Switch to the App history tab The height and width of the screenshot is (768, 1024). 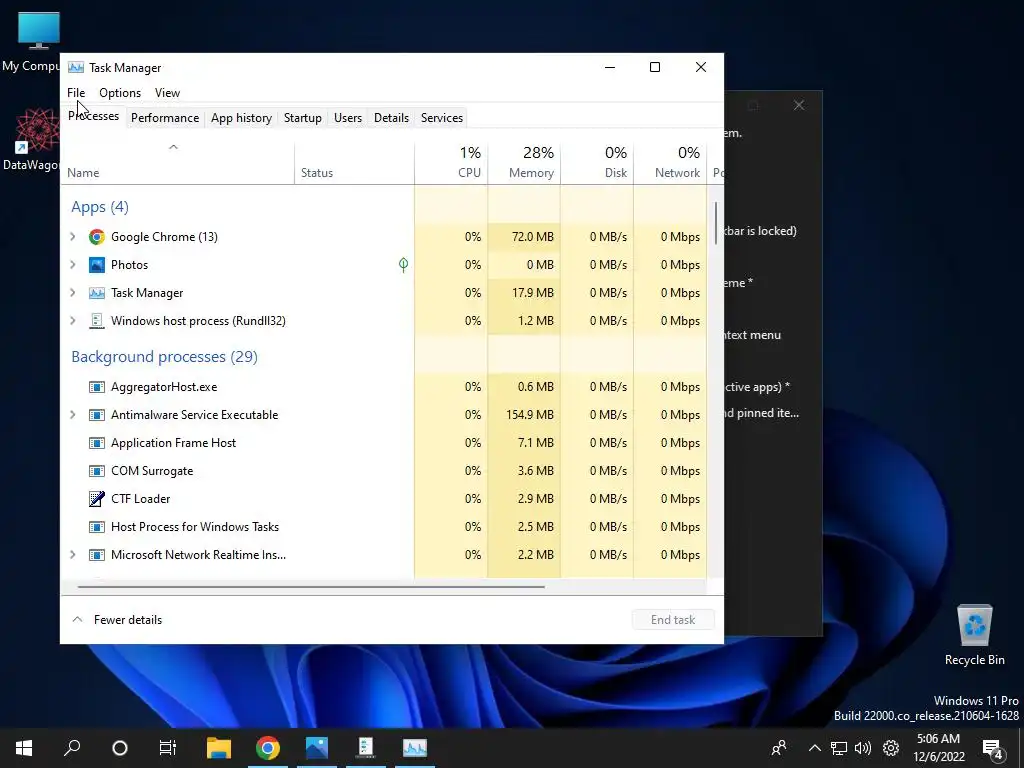point(241,118)
